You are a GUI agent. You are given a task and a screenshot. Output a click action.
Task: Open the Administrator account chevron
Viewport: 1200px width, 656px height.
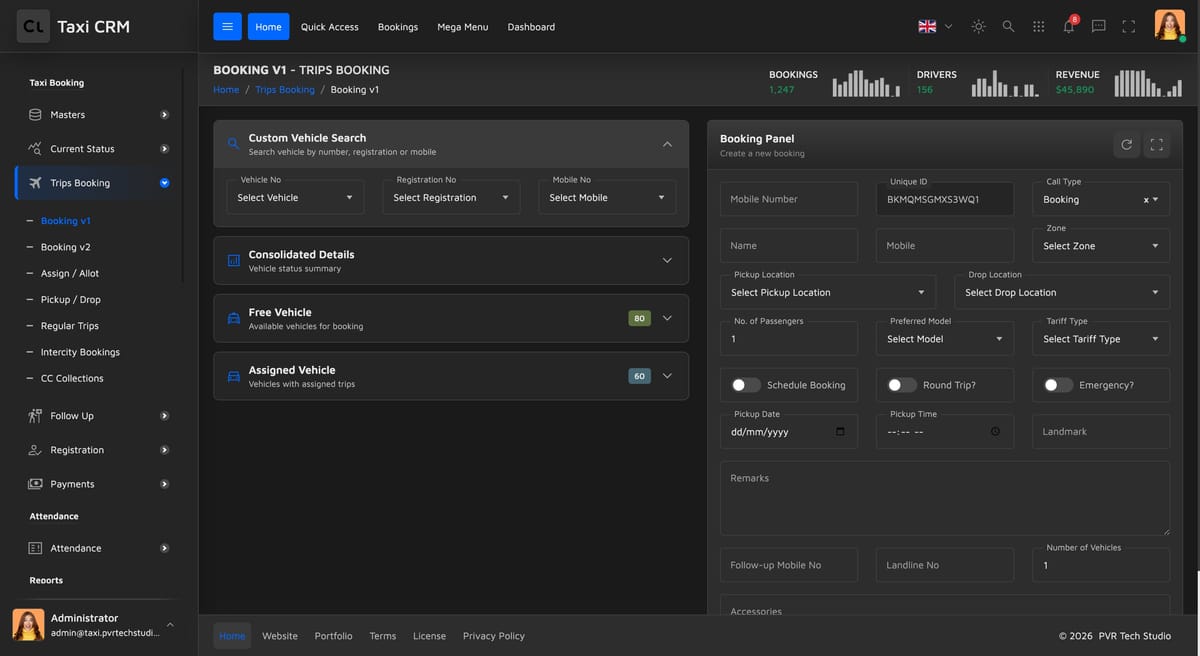[x=169, y=624]
